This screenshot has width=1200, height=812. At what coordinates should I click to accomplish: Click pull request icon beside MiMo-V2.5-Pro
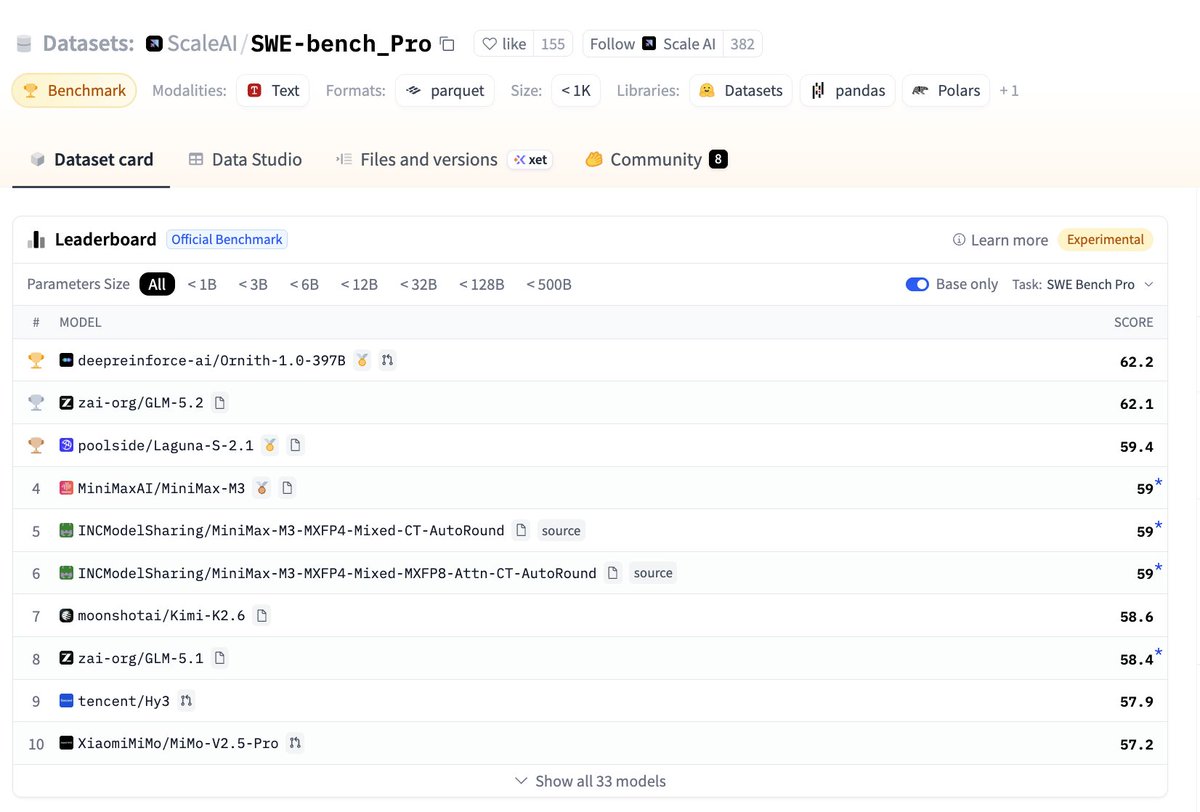[295, 743]
